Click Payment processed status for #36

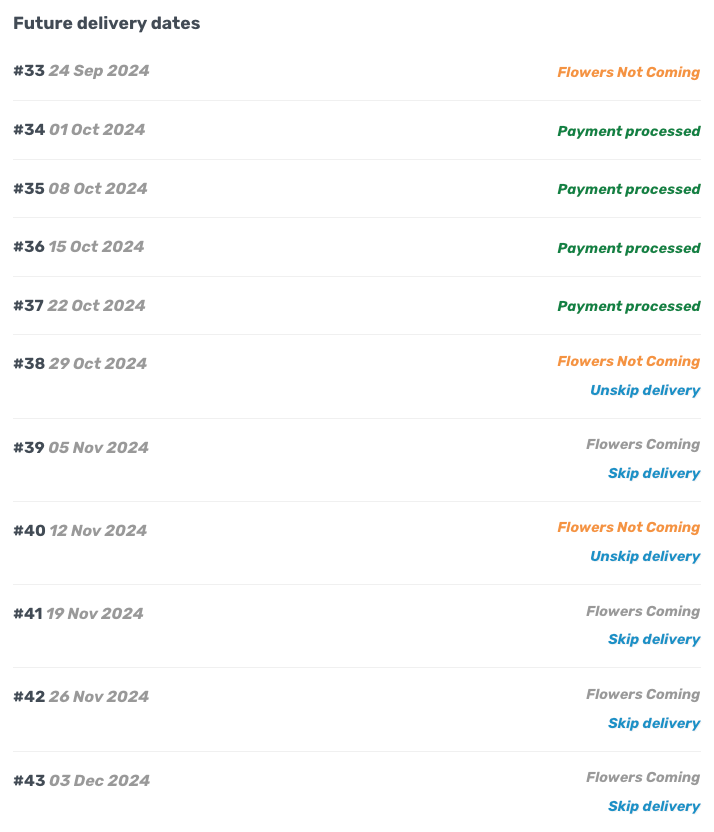click(x=628, y=248)
